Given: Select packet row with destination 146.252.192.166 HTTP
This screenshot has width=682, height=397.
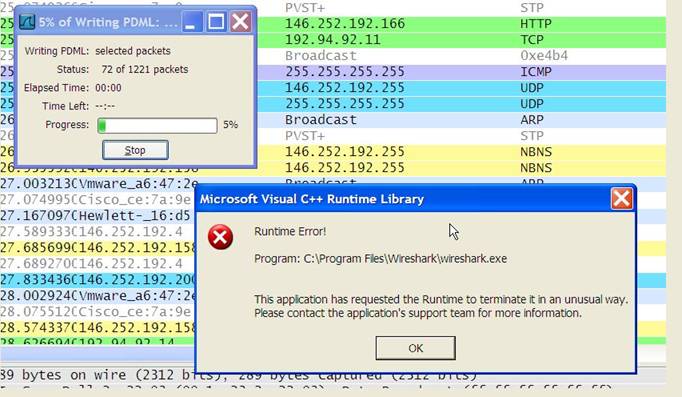Looking at the screenshot, I should point(461,23).
